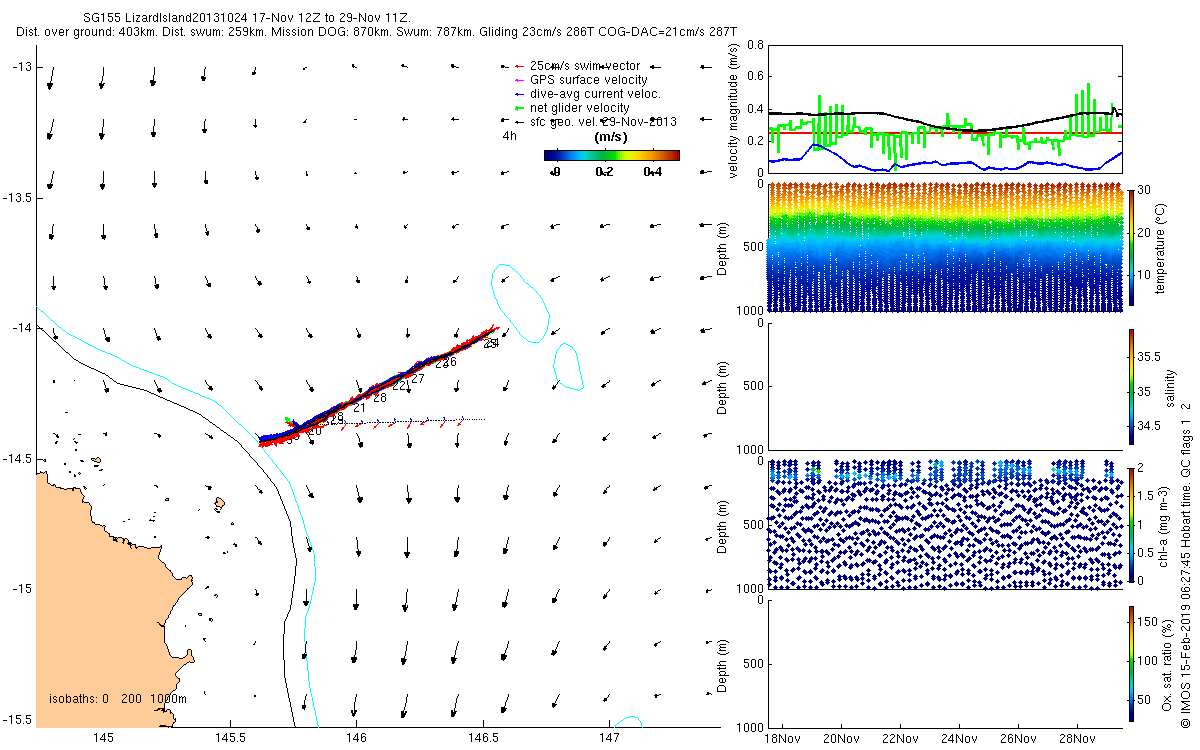Click inside the velocity magnitude time-series plot
Screen dimensions: 1200x750
coord(945,108)
